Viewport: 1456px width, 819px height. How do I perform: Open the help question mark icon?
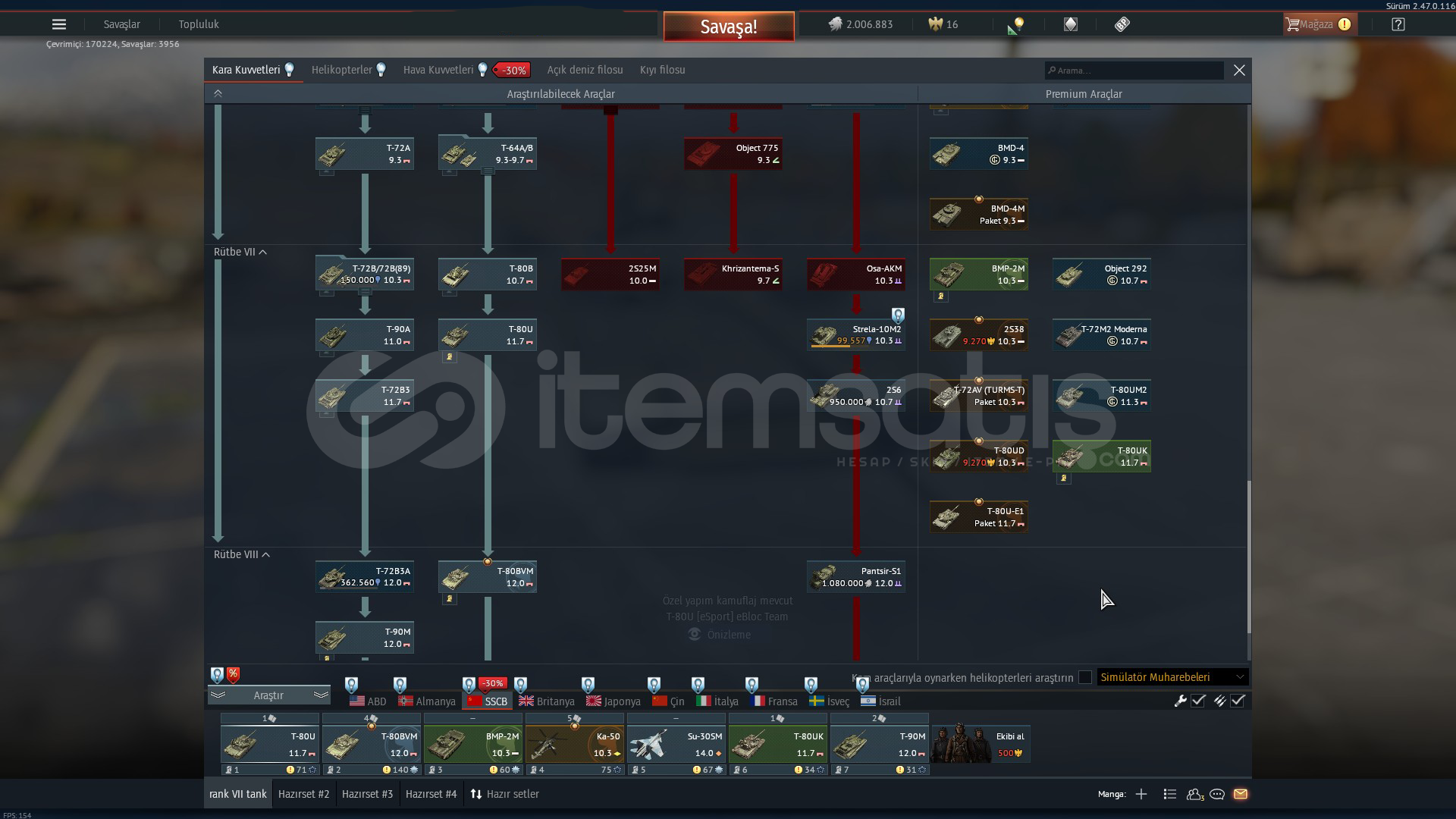coord(1398,24)
